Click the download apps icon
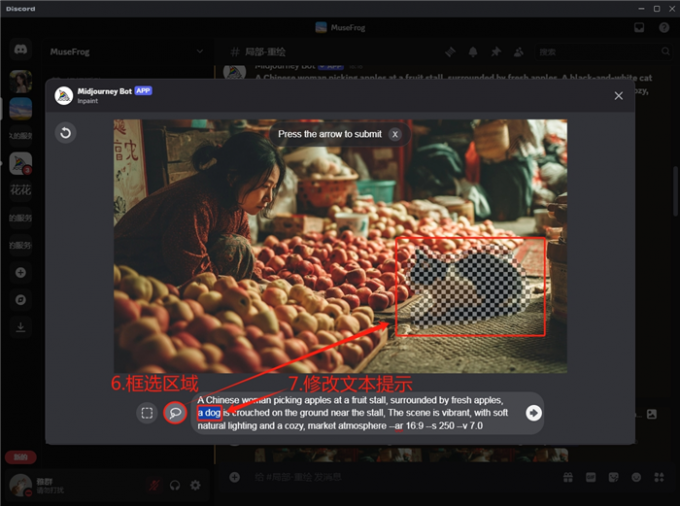 click(20, 327)
